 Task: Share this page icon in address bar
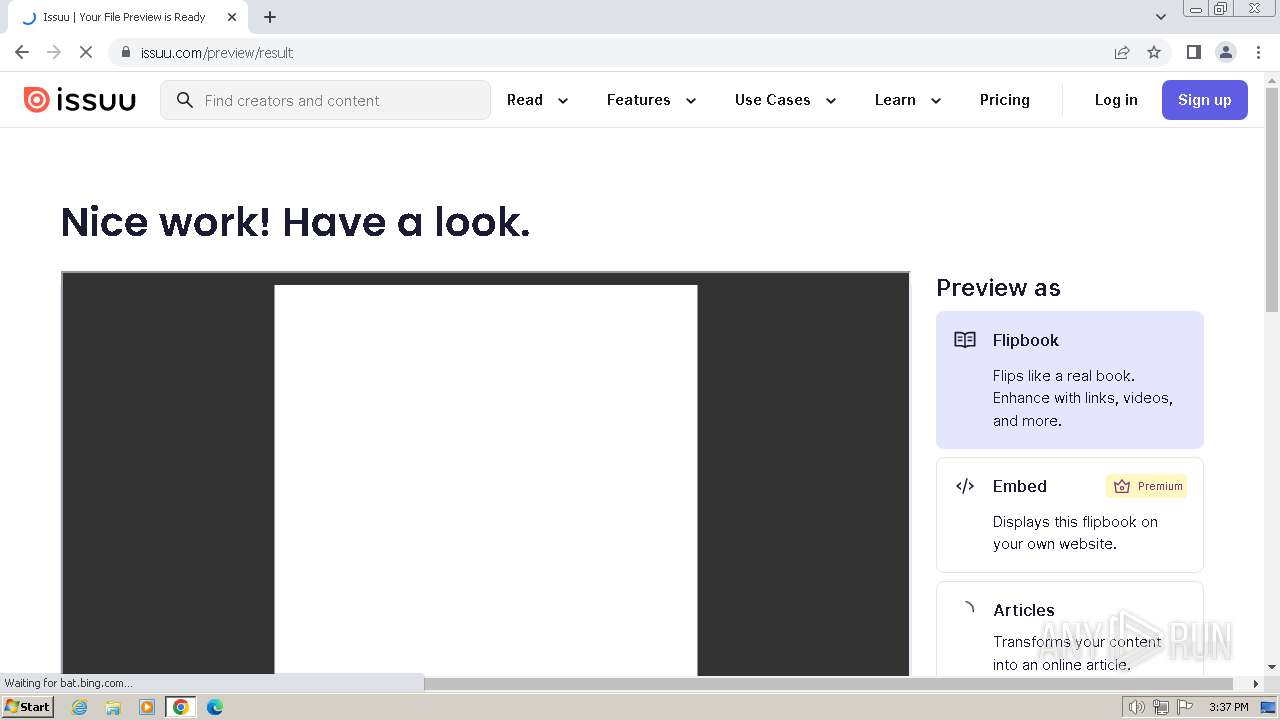[x=1122, y=52]
